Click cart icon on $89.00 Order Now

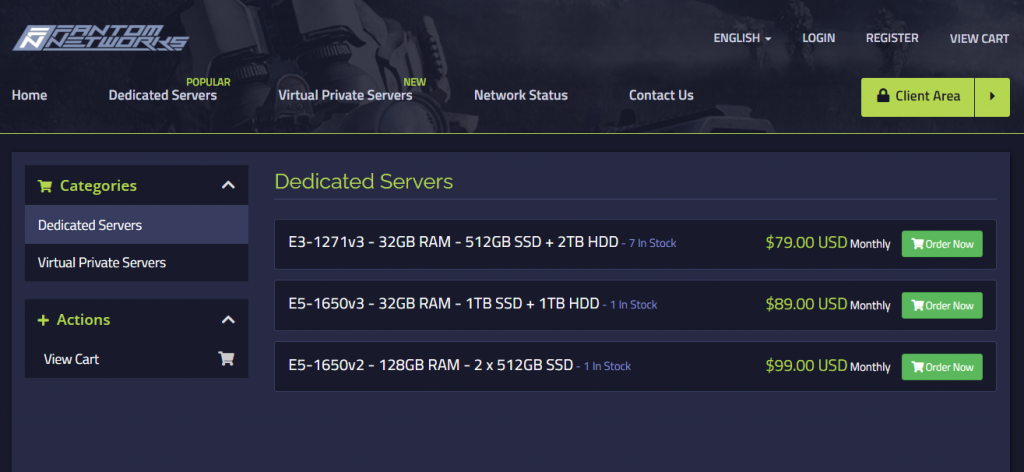918,306
